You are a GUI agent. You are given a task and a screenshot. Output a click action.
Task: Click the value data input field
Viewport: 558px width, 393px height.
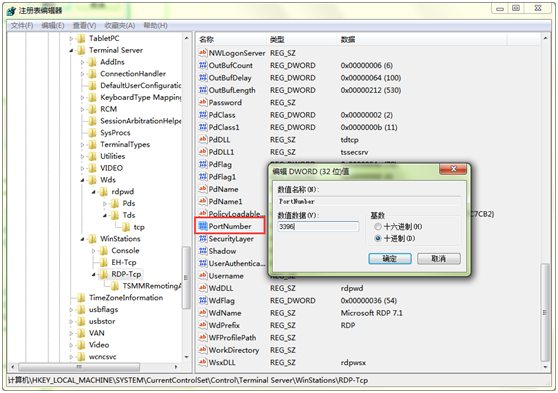tap(318, 226)
